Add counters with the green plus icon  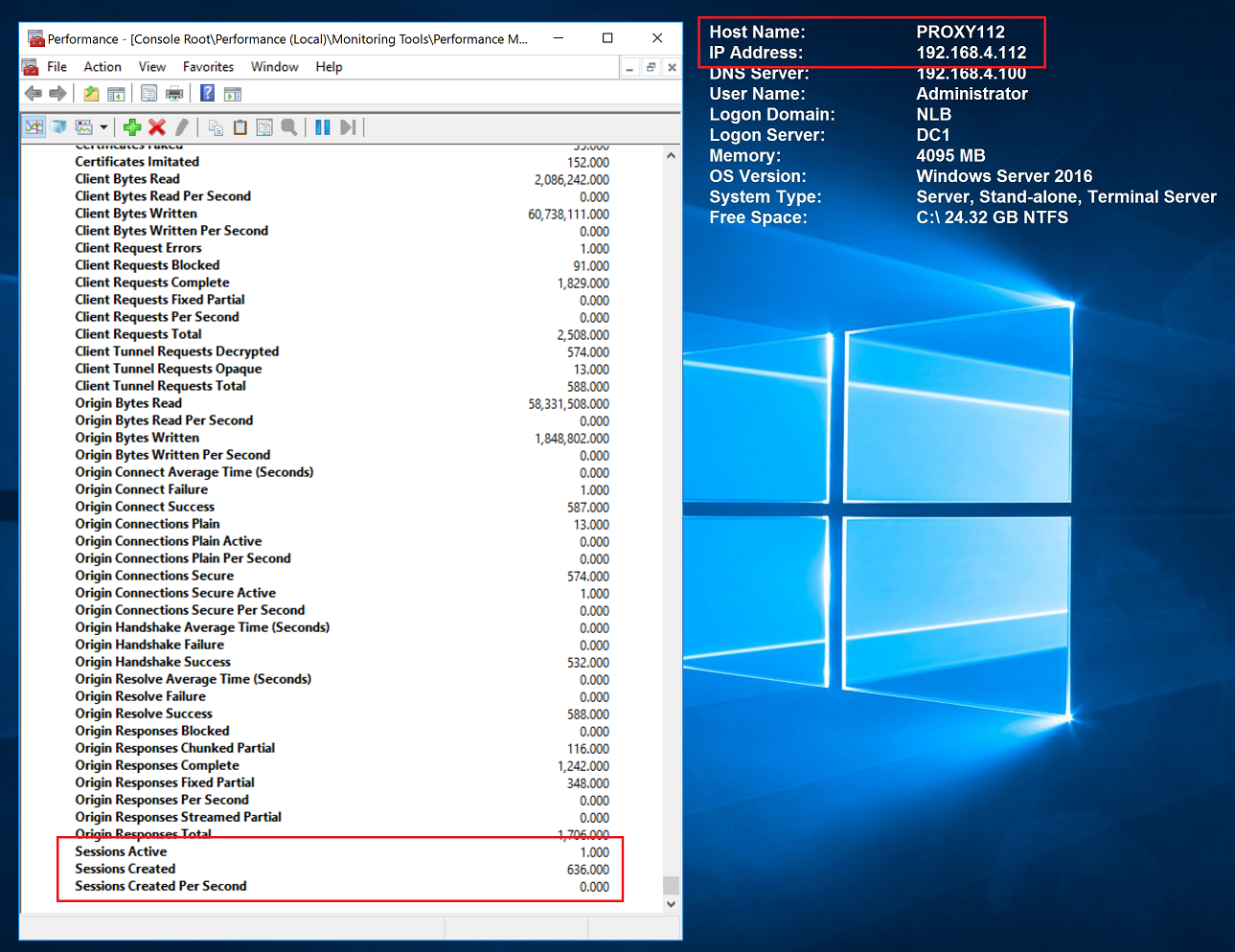(132, 126)
